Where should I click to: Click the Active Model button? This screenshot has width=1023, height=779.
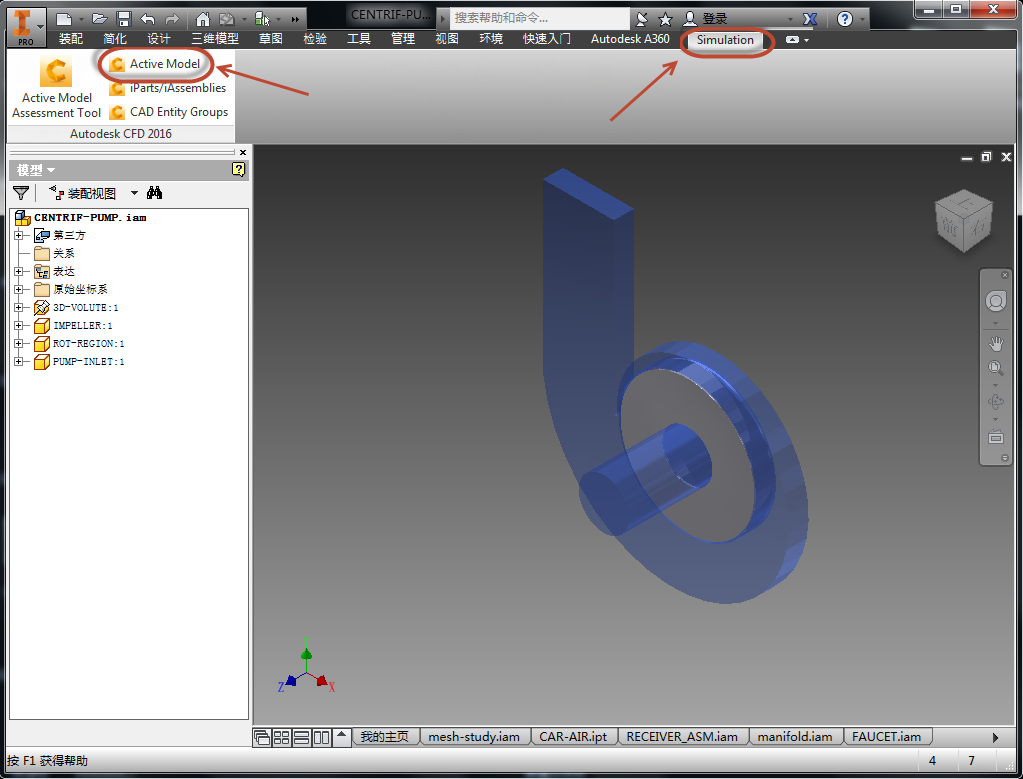pyautogui.click(x=163, y=62)
